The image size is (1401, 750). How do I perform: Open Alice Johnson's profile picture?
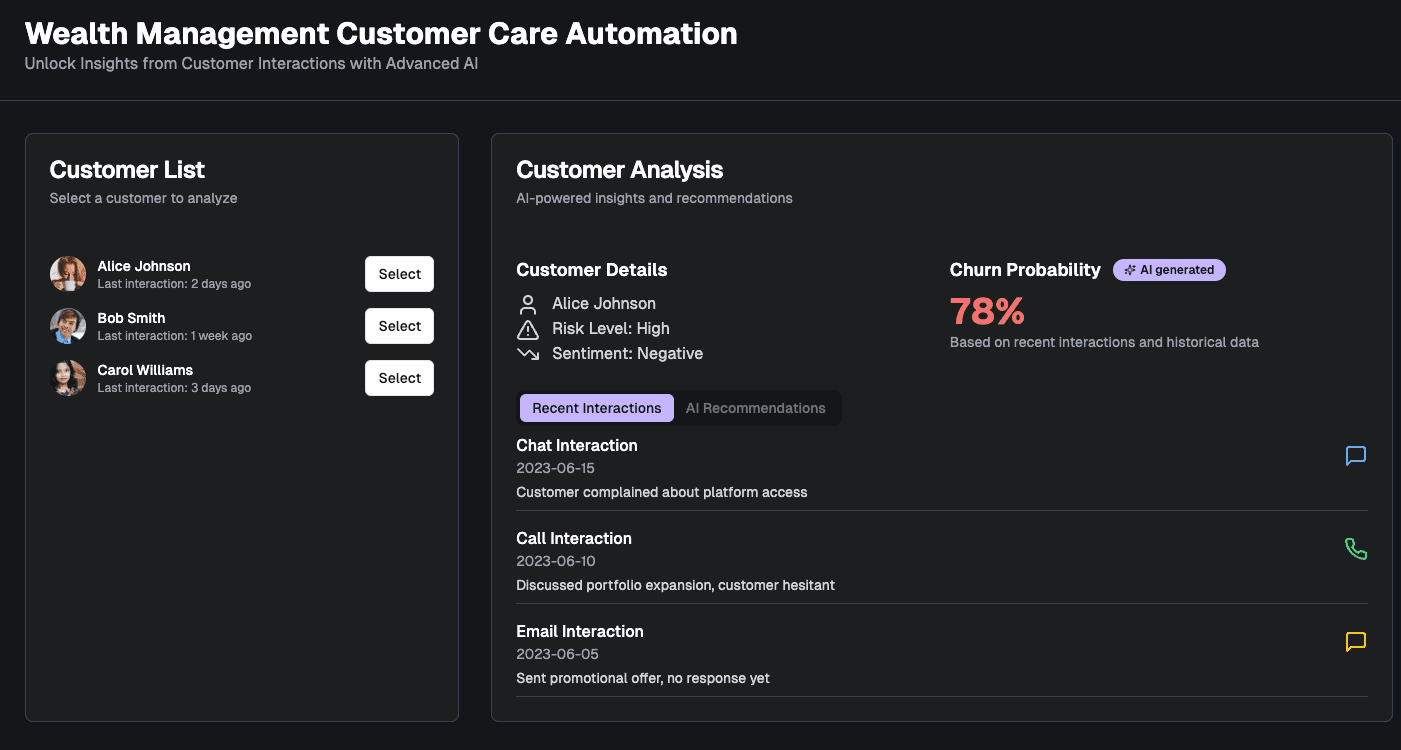[68, 273]
